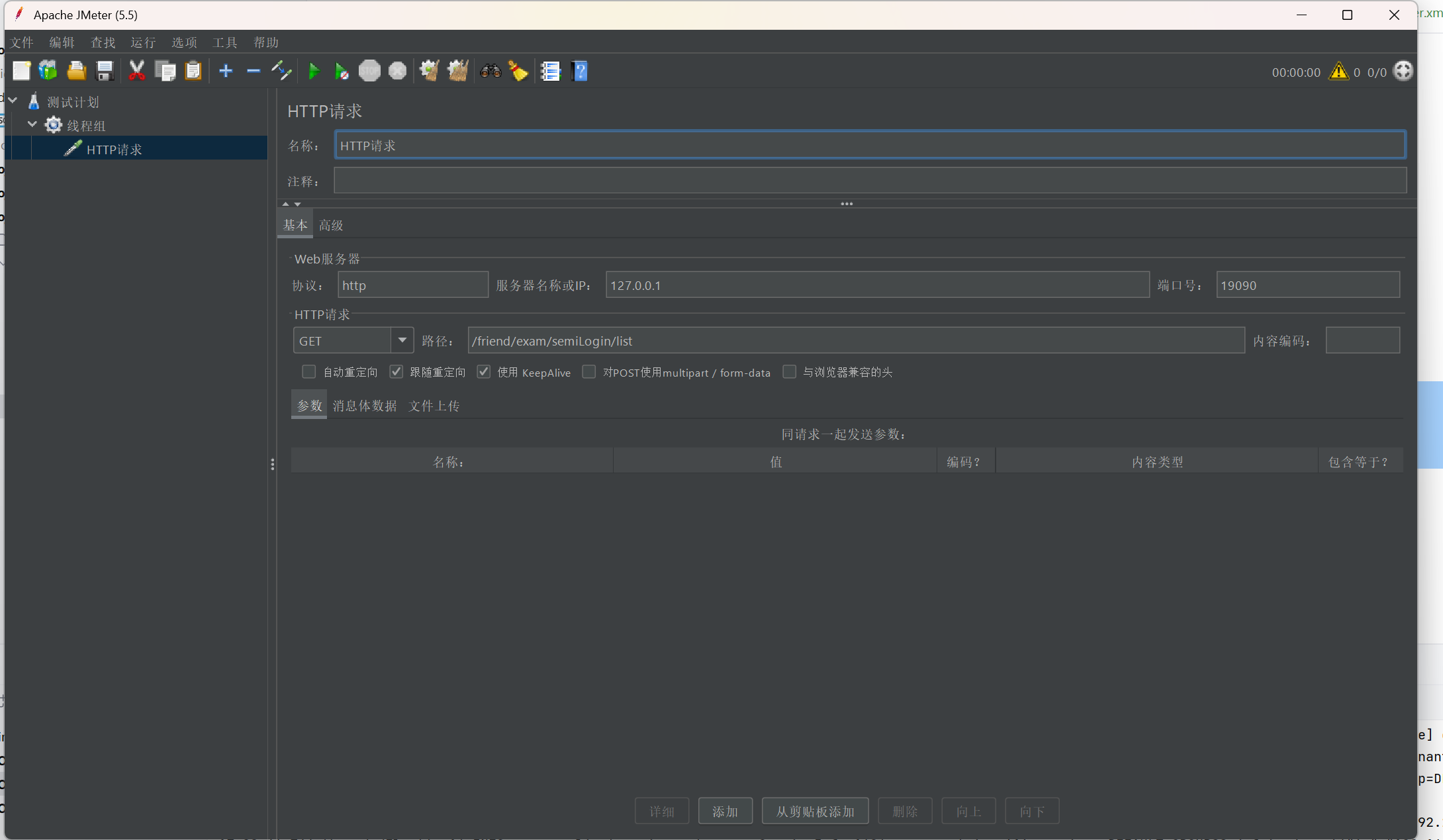Click the Stop test icon

(x=369, y=71)
